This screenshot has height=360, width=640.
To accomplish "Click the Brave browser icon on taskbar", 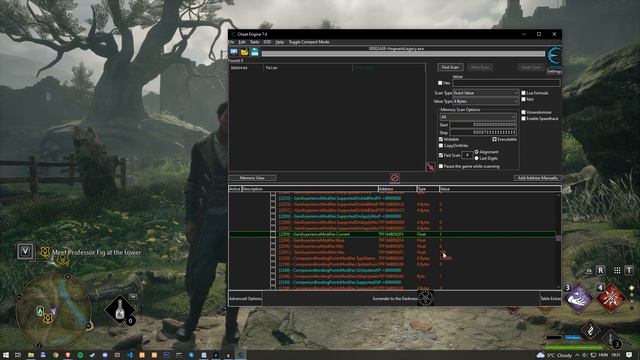I will tap(68, 356).
